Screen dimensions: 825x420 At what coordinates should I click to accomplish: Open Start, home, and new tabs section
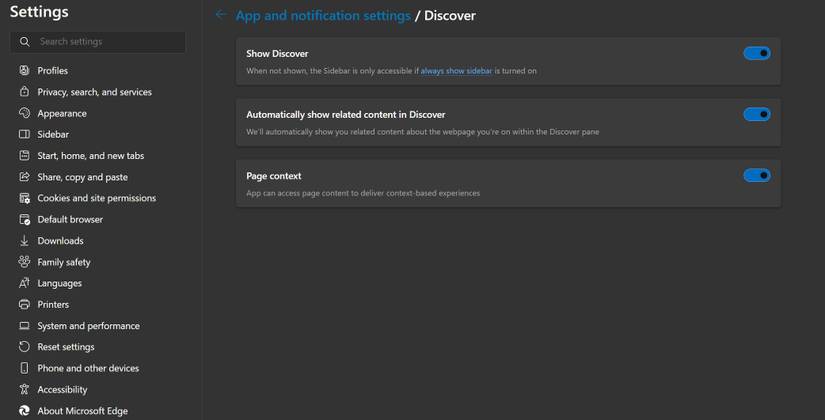90,156
